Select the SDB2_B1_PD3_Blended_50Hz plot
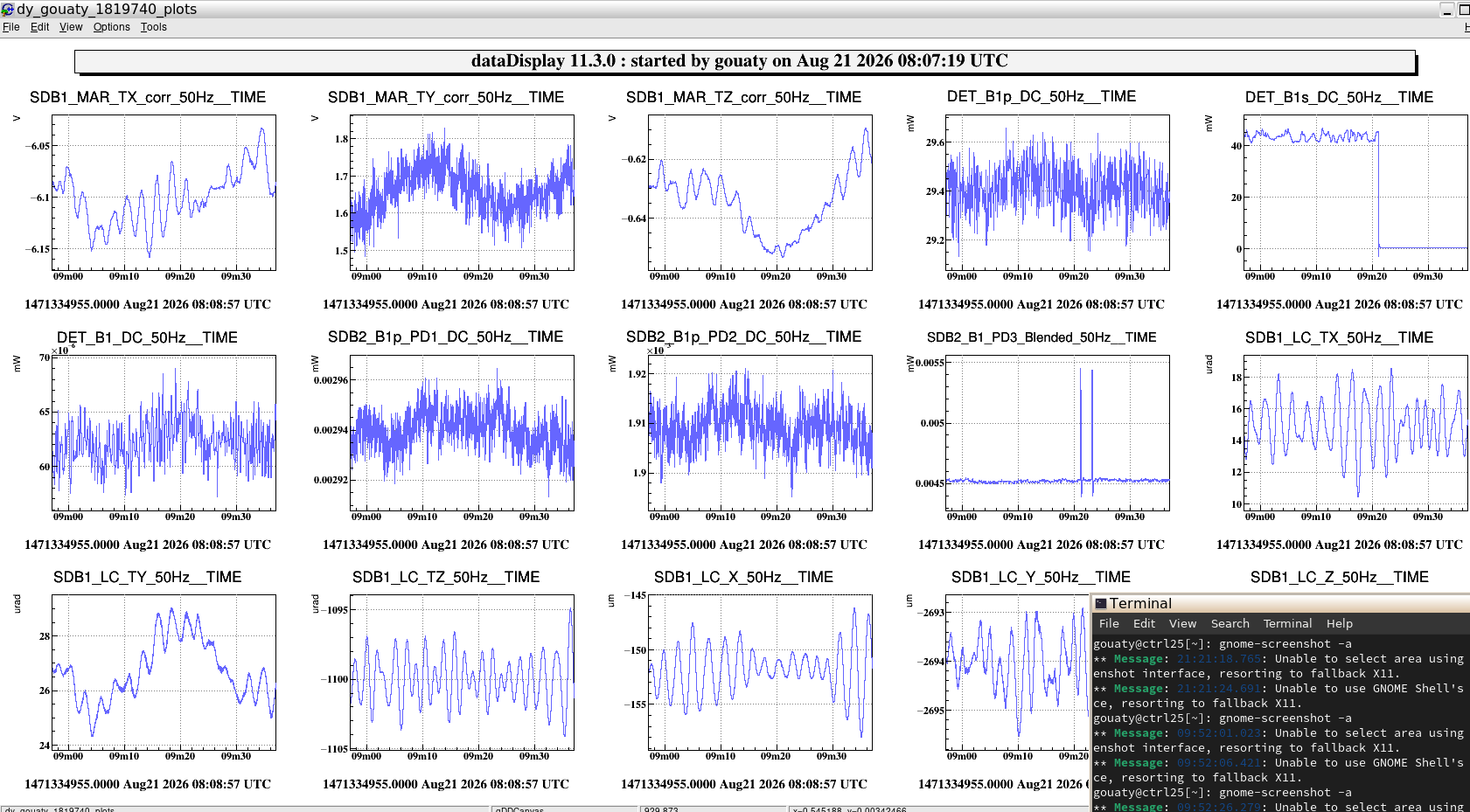The width and height of the screenshot is (1470, 812). click(1057, 433)
